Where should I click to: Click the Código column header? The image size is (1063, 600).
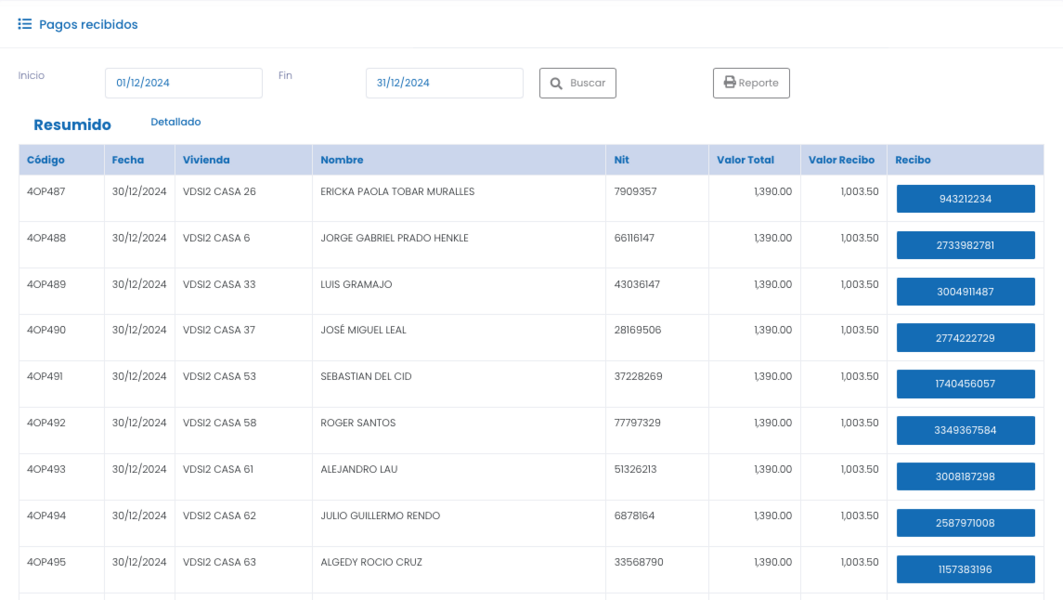[46, 160]
